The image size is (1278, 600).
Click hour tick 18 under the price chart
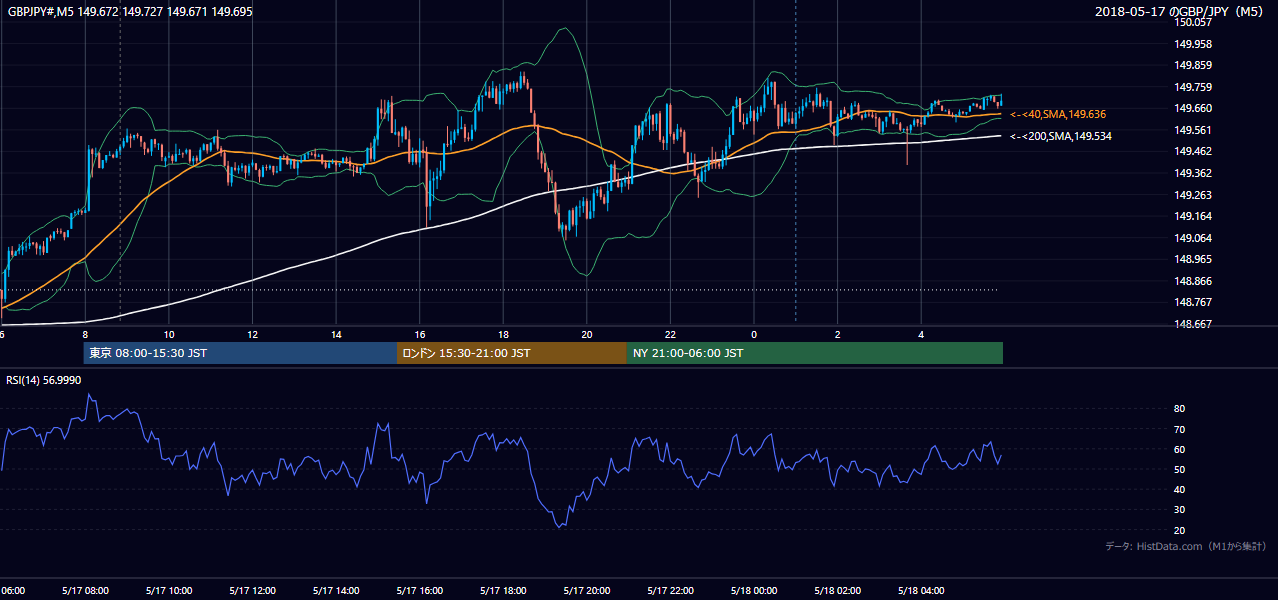[504, 335]
